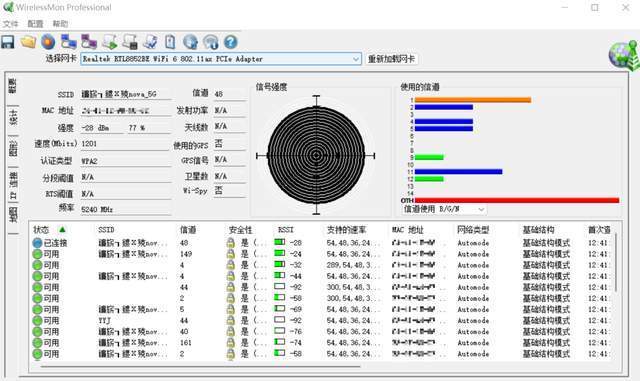
Task: Click the 重新加载网卡 button
Action: (391, 59)
